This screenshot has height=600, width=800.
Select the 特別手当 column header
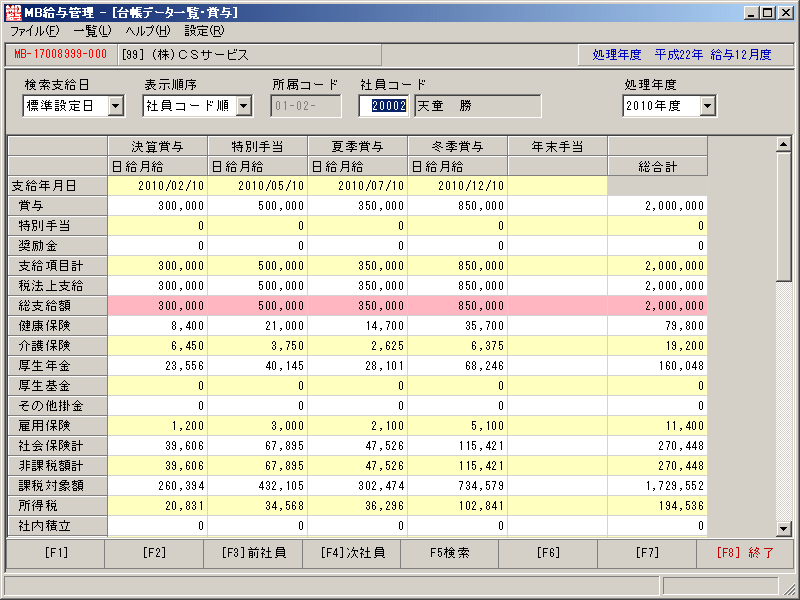pyautogui.click(x=258, y=147)
